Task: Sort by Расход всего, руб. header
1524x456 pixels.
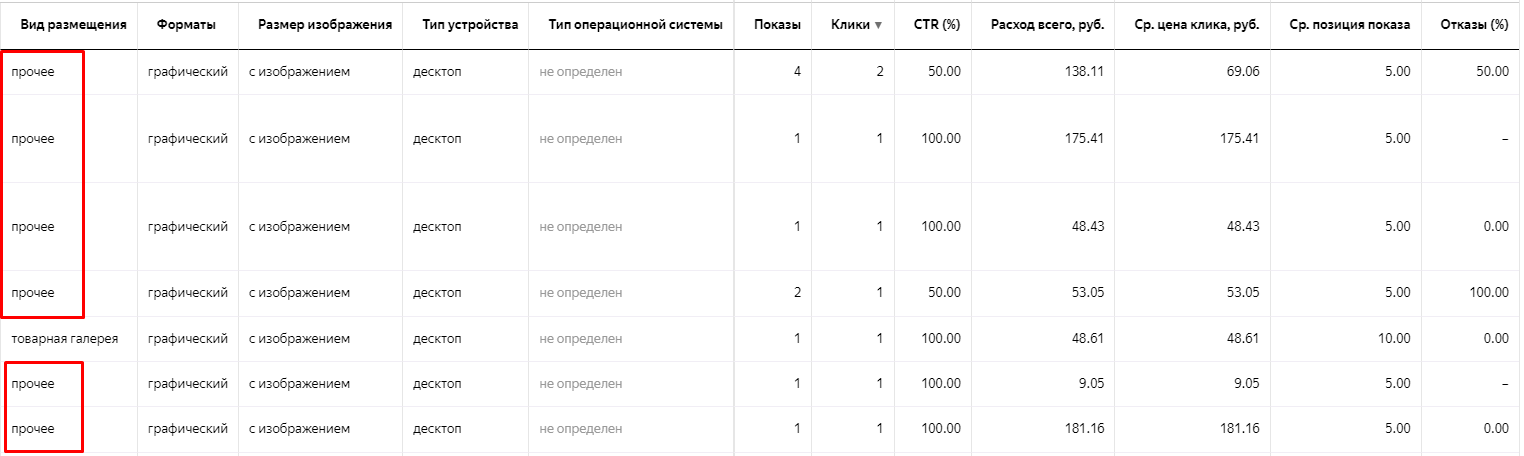Action: click(x=1045, y=24)
